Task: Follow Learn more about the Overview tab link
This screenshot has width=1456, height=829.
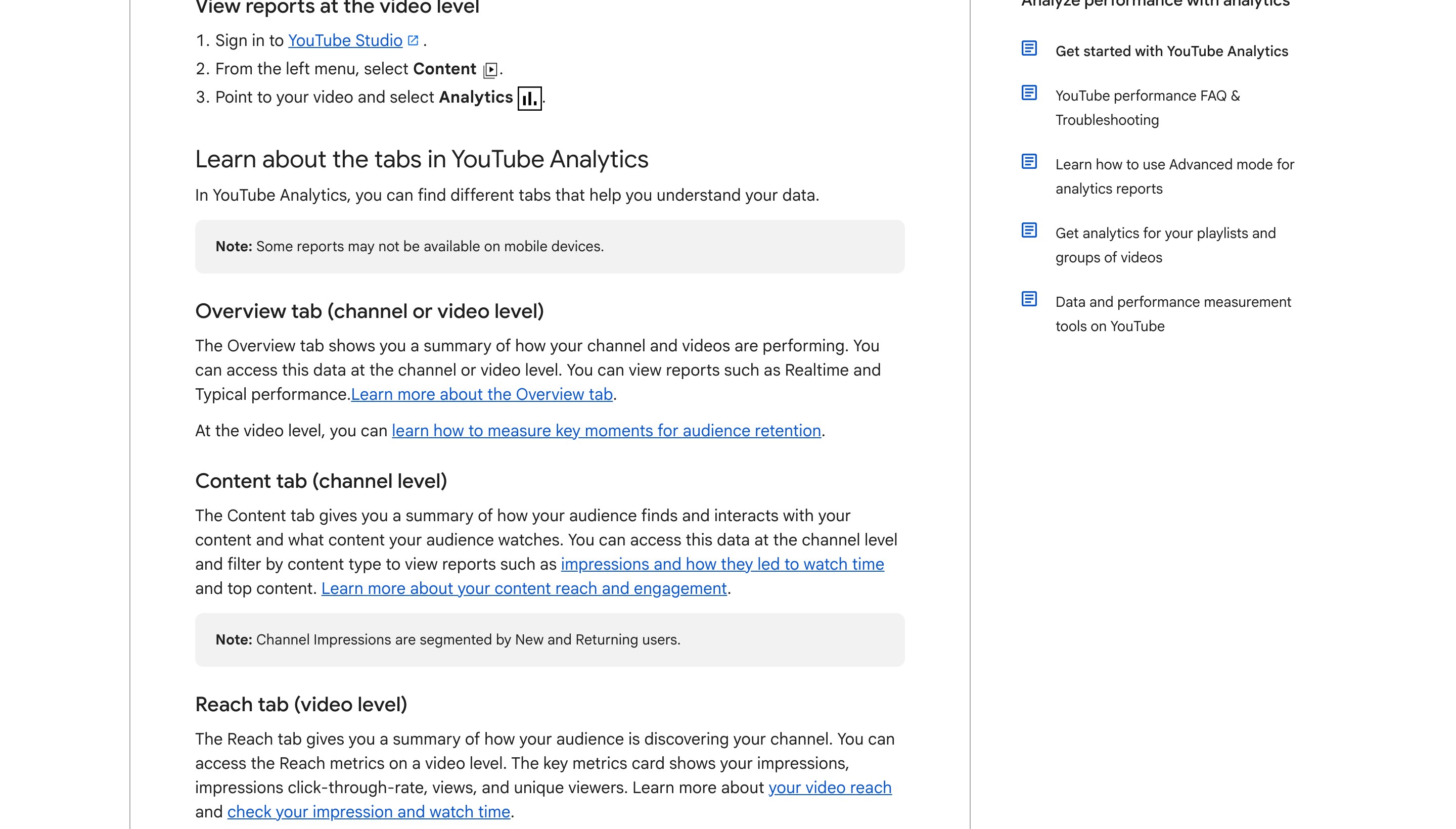Action: (482, 394)
